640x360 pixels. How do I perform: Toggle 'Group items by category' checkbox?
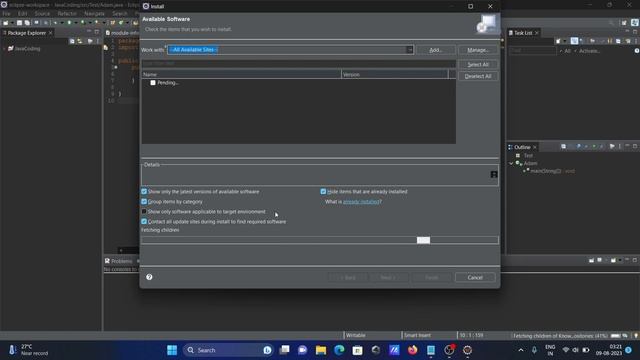click(144, 202)
